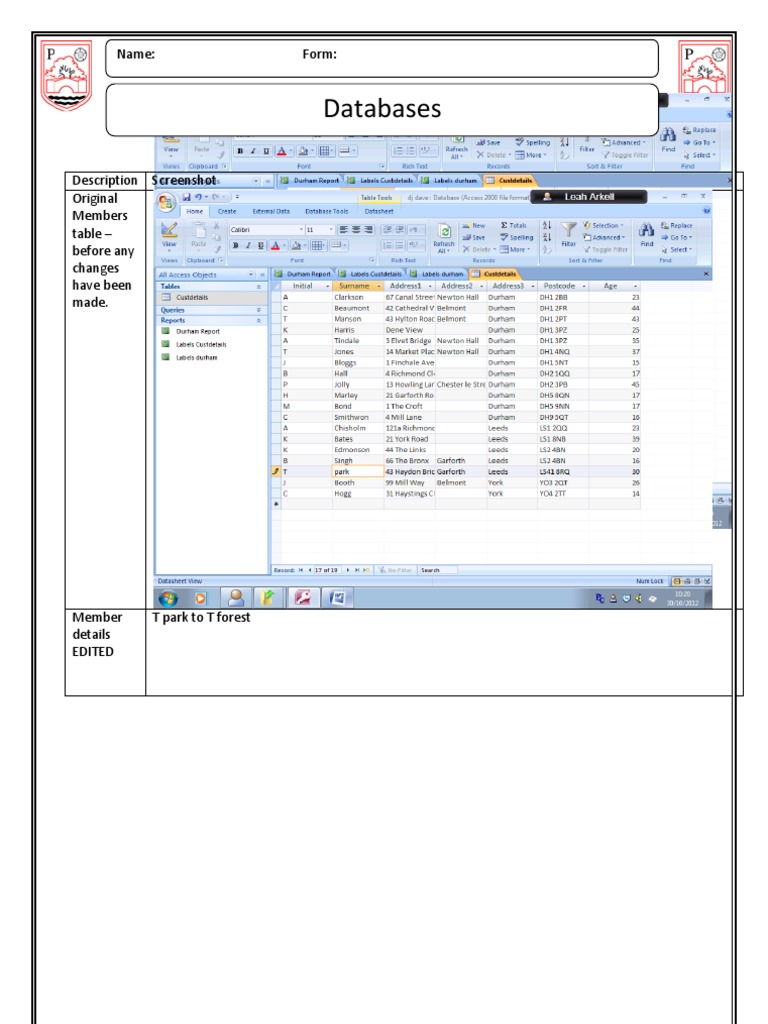The height and width of the screenshot is (1024, 768).
Task: Switch to the Durham Report document tab
Action: click(x=304, y=274)
